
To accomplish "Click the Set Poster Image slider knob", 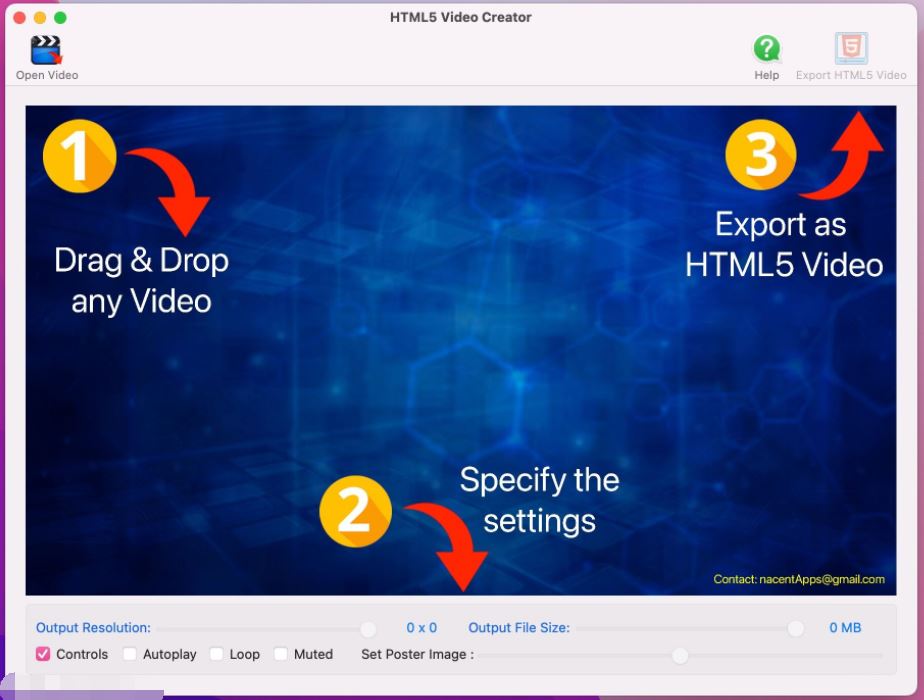I will tap(680, 655).
